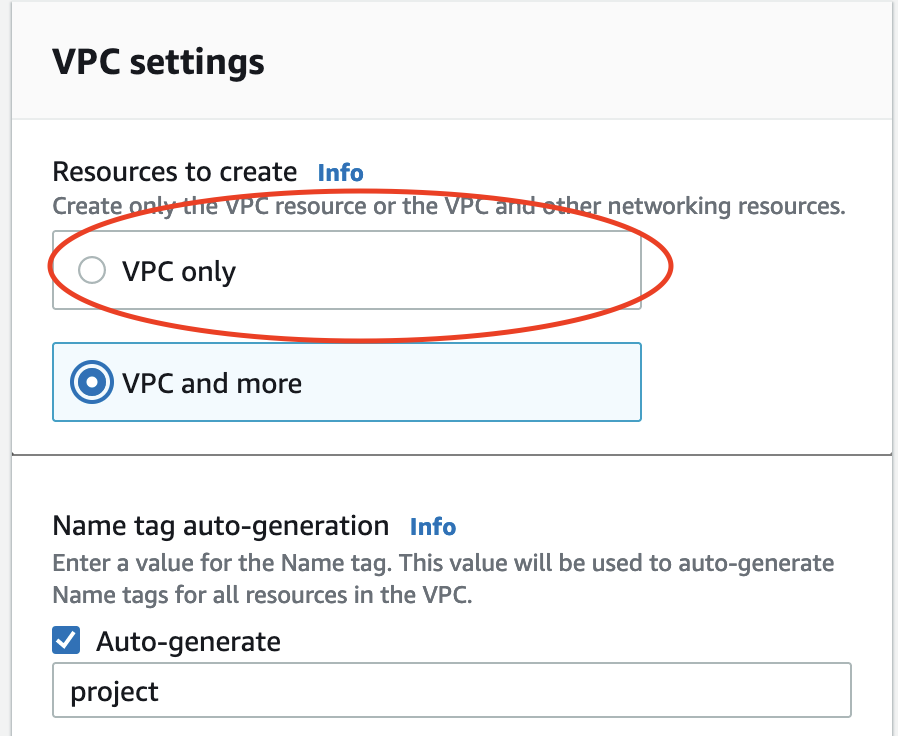Click the 'Name tag auto-generation' field label
898x736 pixels.
point(221,526)
